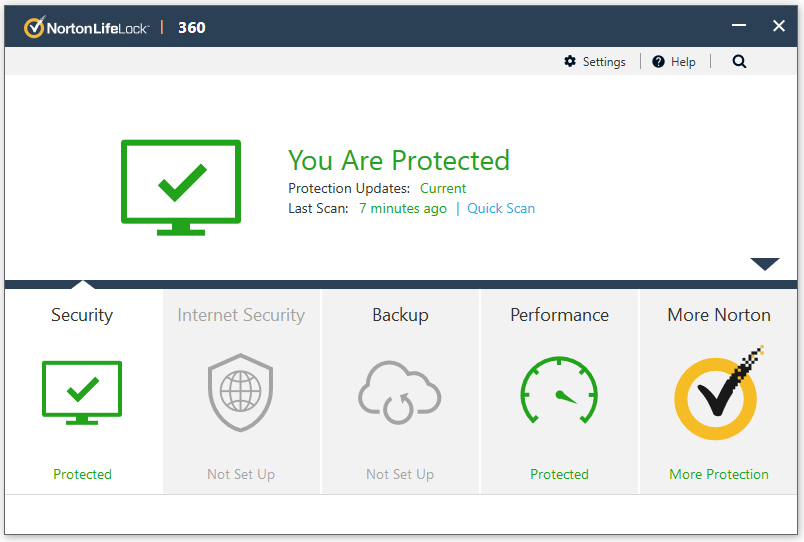Screen dimensions: 804x542
Task: Click the Security monitor checkmark icon
Action: coord(82,393)
